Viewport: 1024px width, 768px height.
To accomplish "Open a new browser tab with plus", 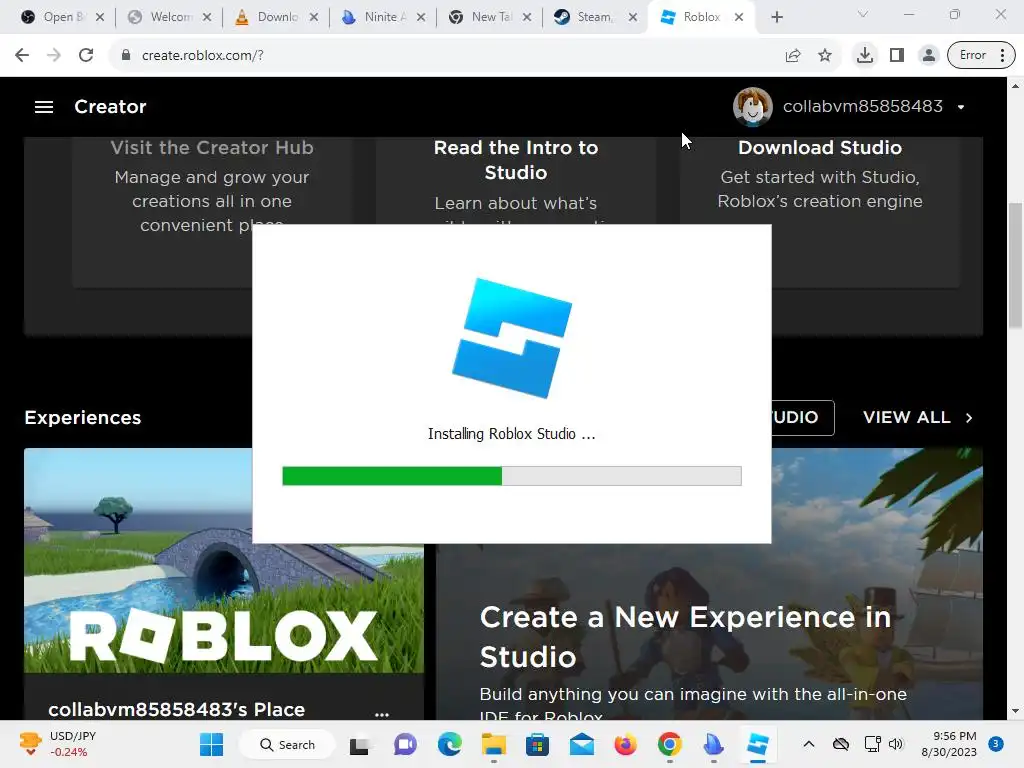I will (776, 18).
